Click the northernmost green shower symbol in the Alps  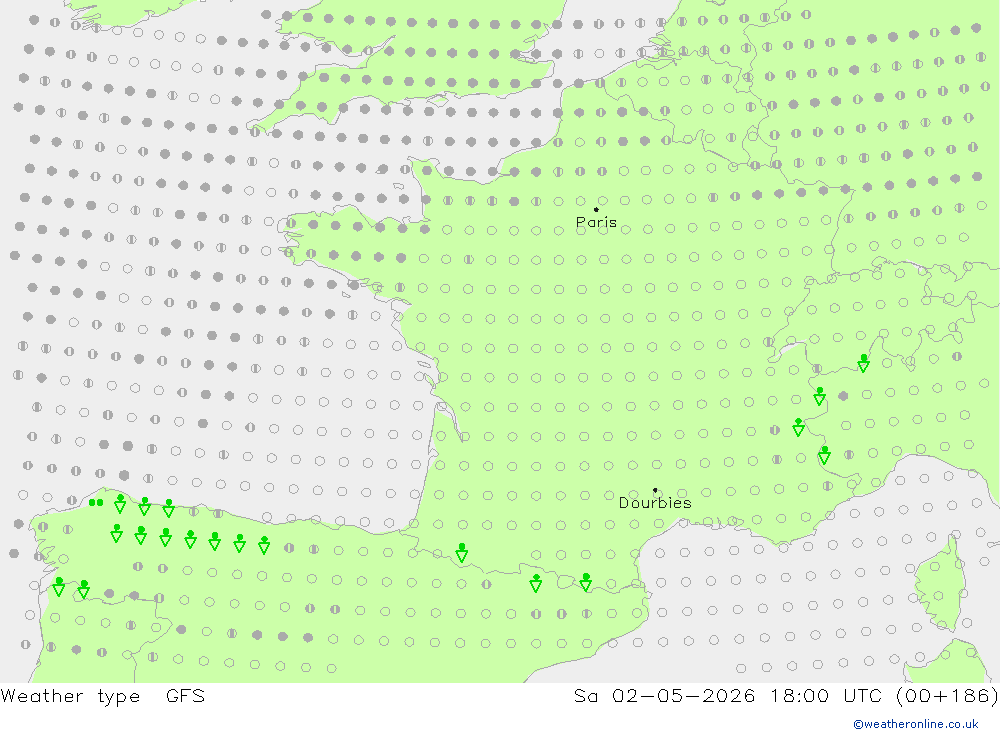pyautogui.click(x=864, y=363)
